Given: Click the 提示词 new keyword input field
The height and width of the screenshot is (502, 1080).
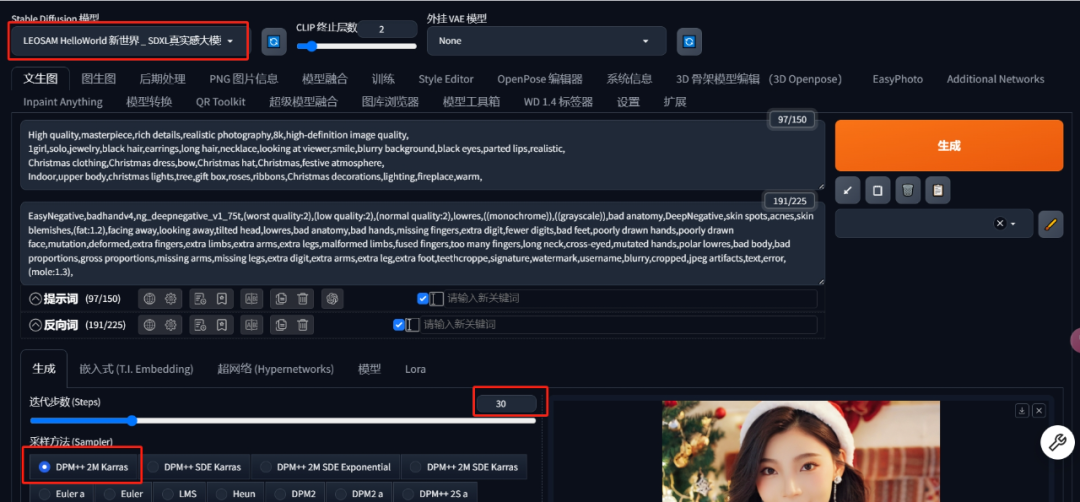Looking at the screenshot, I should tap(630, 299).
